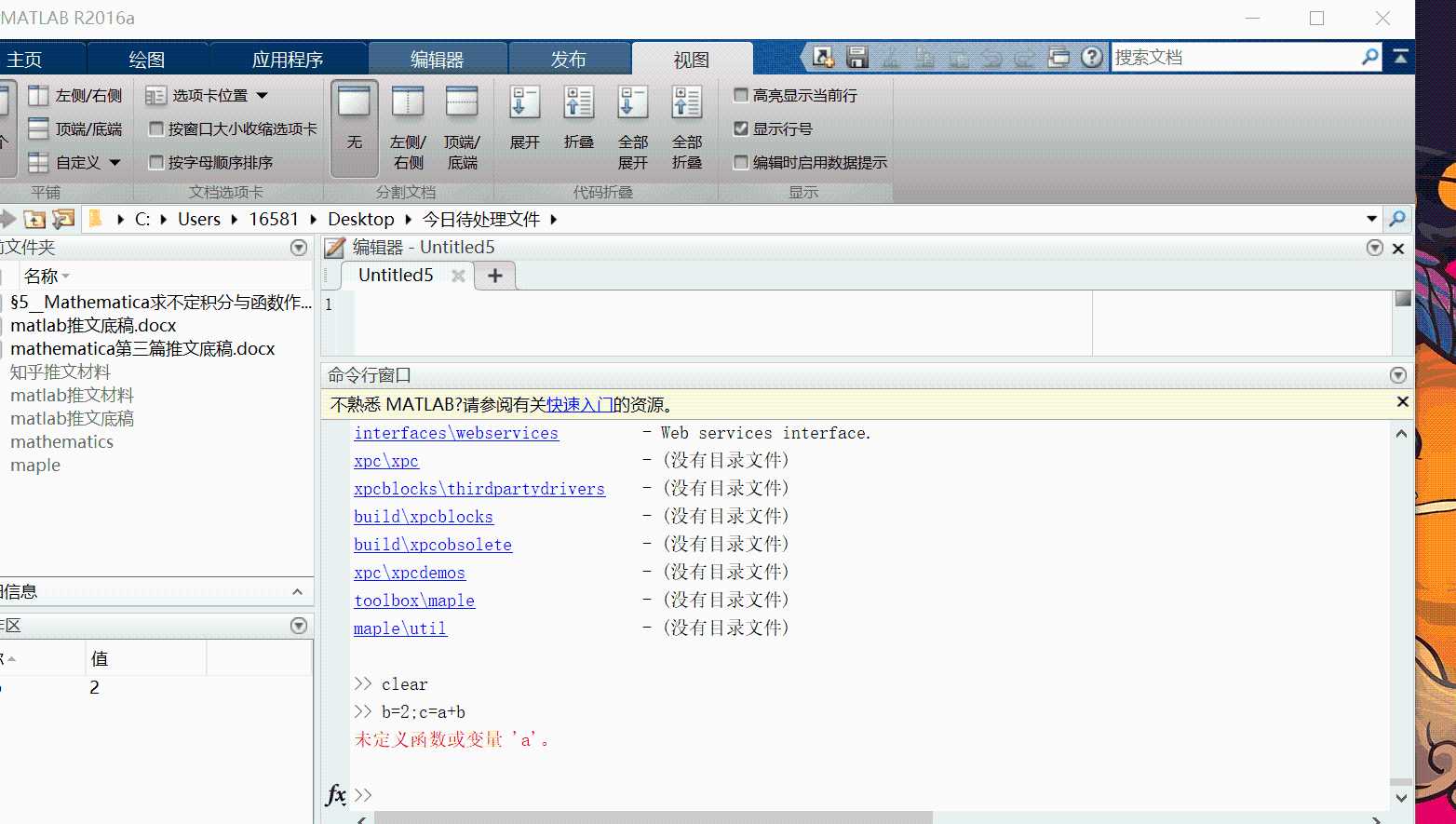Close the Untitled5 tab
1456x824 pixels.
pyautogui.click(x=458, y=276)
